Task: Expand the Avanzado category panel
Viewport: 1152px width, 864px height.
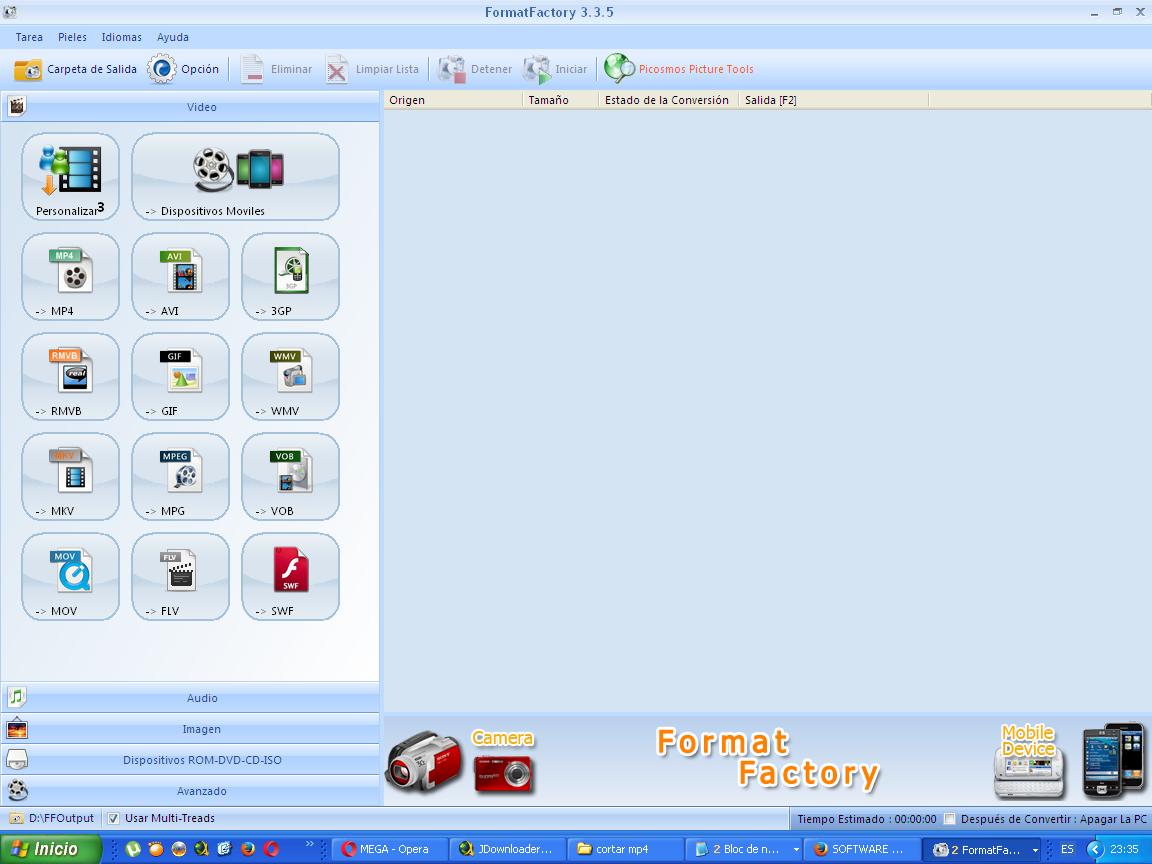Action: click(x=190, y=791)
